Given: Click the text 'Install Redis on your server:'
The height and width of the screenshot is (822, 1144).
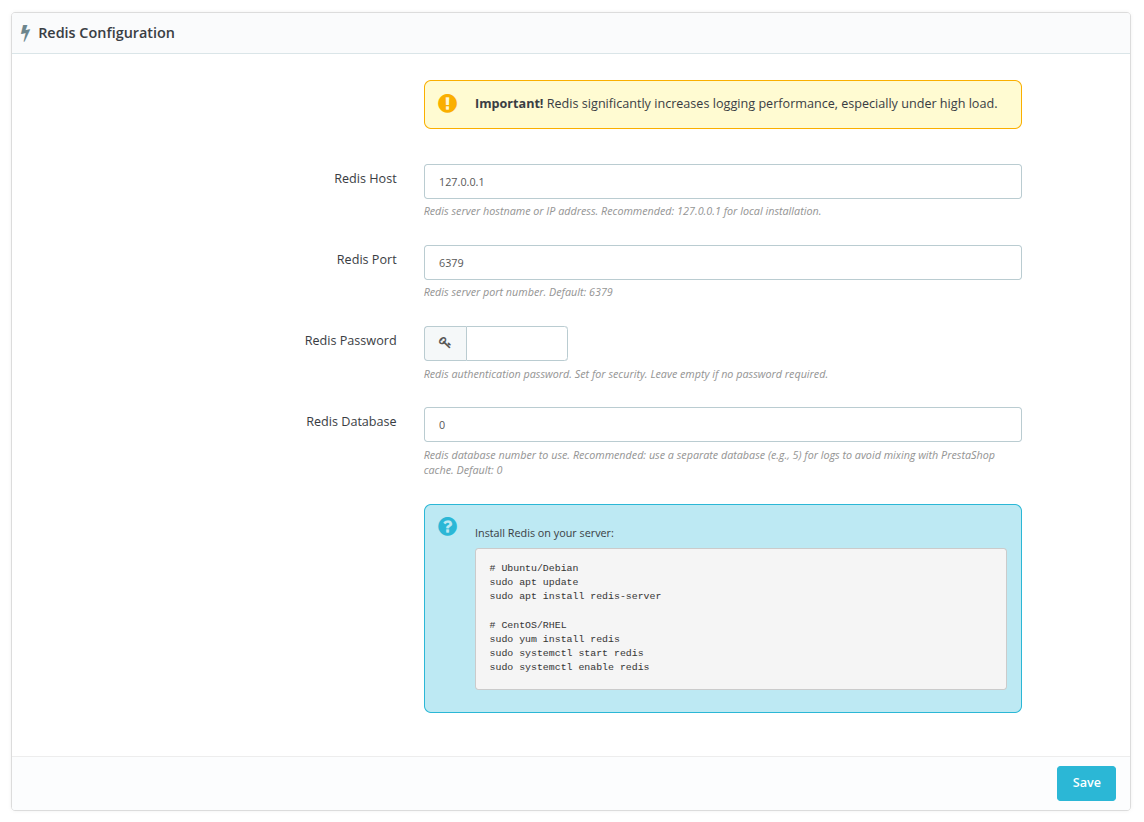Looking at the screenshot, I should point(544,533).
